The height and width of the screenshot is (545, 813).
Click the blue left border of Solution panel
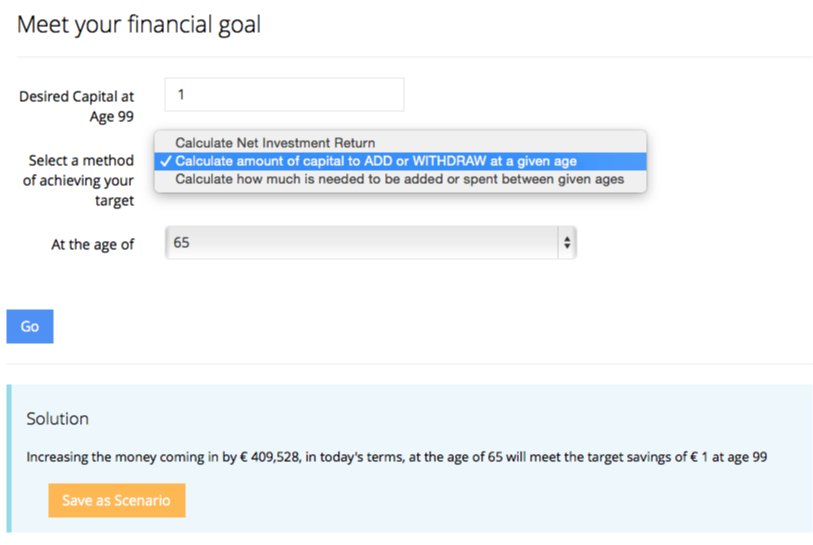pos(10,458)
